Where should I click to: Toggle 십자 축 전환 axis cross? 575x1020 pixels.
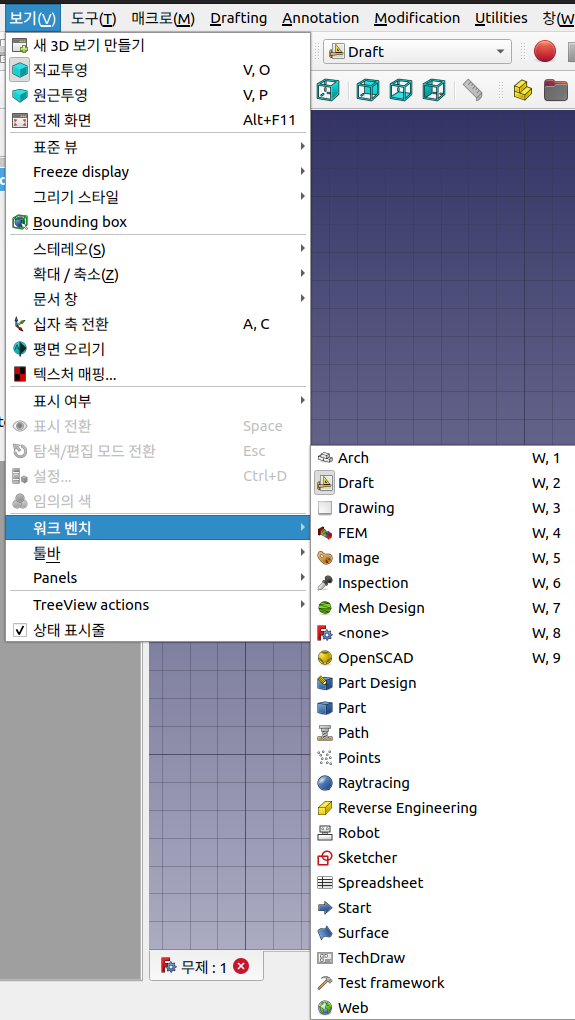158,324
